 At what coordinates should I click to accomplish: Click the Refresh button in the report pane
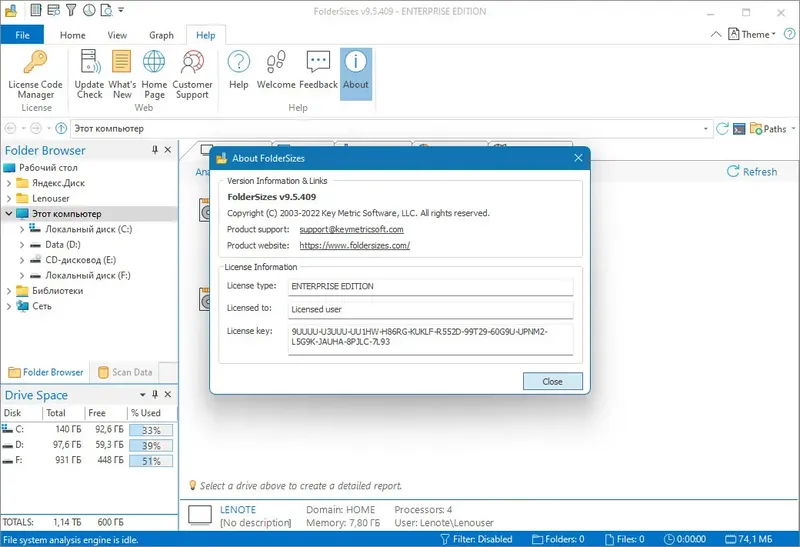click(x=752, y=171)
